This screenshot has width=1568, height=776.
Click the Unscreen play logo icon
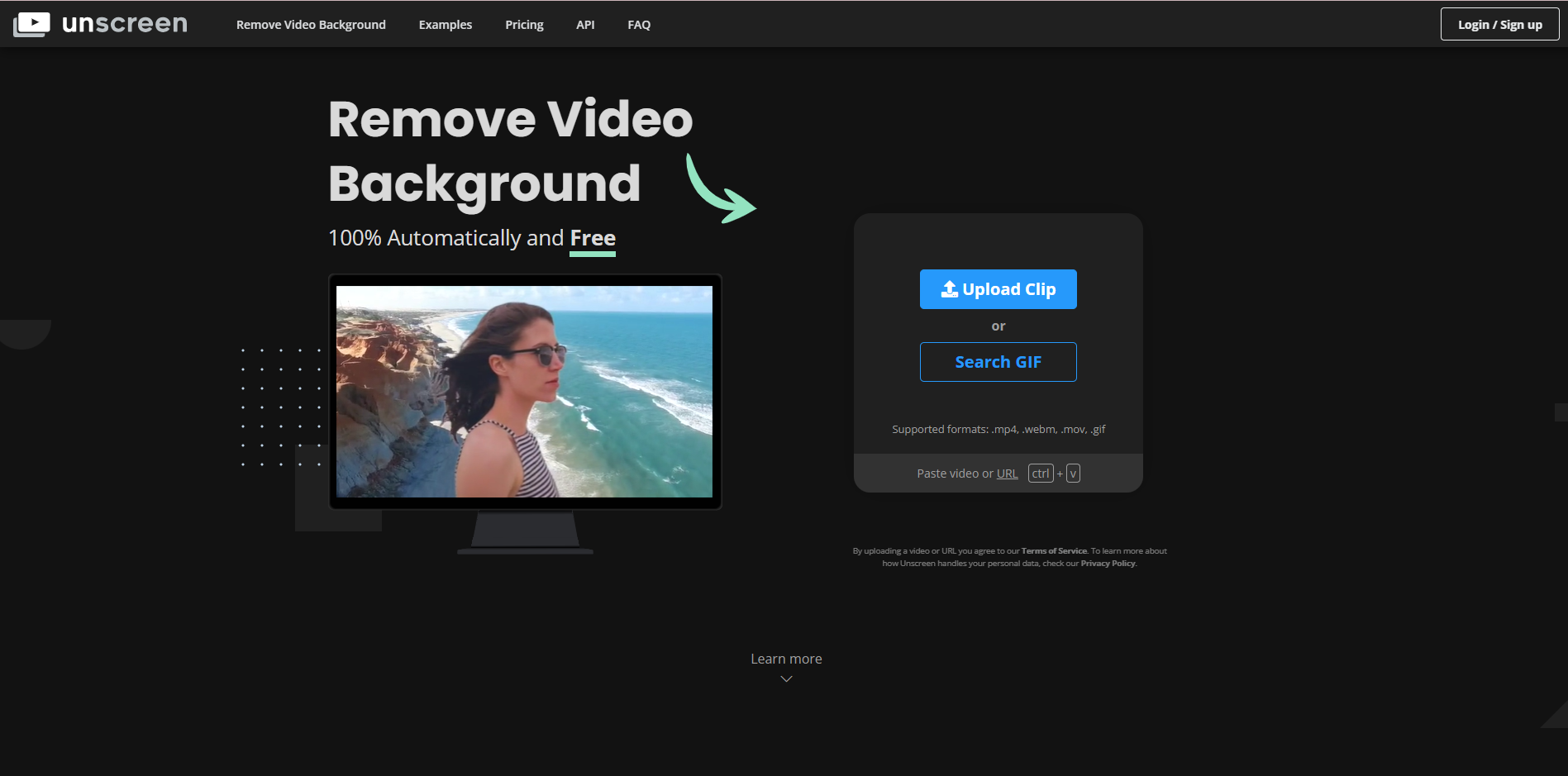(x=31, y=24)
